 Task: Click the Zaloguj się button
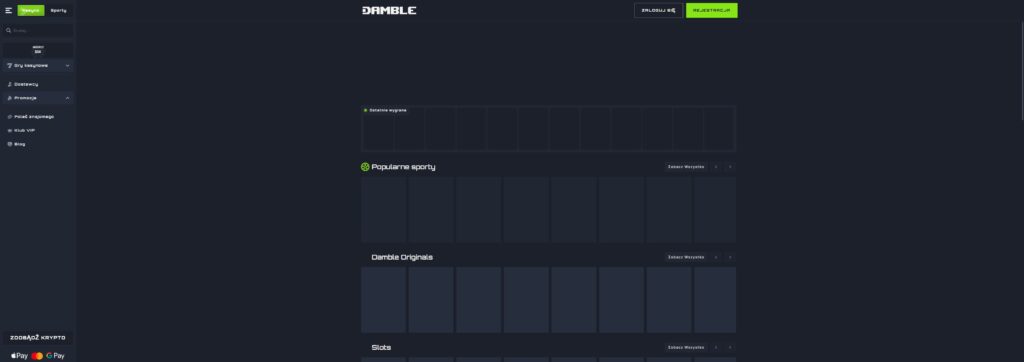point(658,10)
